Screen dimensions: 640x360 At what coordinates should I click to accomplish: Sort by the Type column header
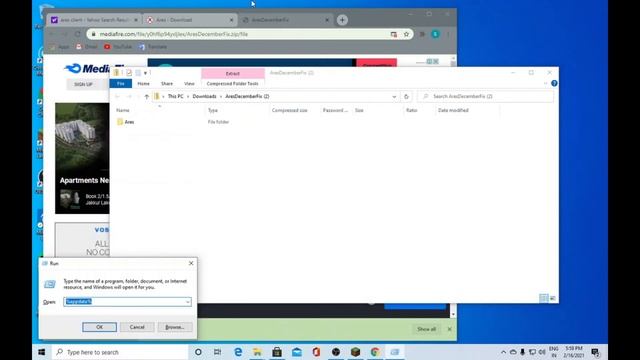pyautogui.click(x=213, y=110)
